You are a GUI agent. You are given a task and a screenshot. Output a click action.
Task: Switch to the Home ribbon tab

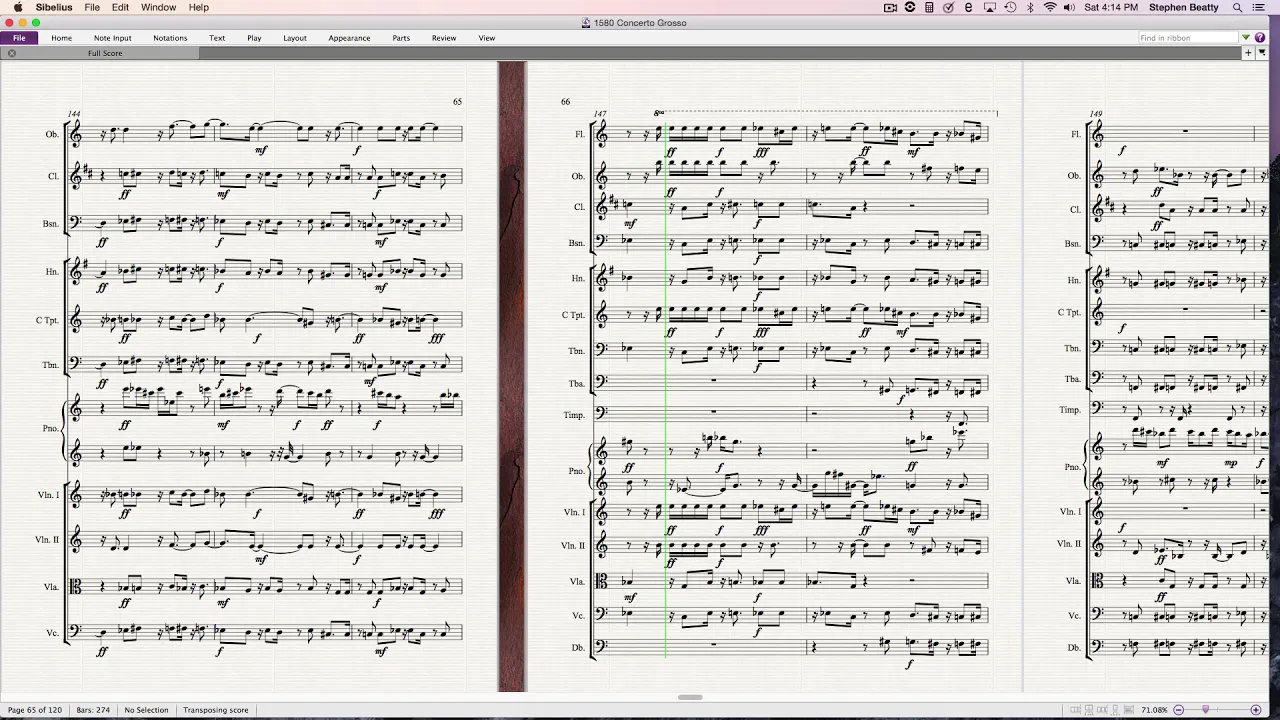tap(61, 38)
